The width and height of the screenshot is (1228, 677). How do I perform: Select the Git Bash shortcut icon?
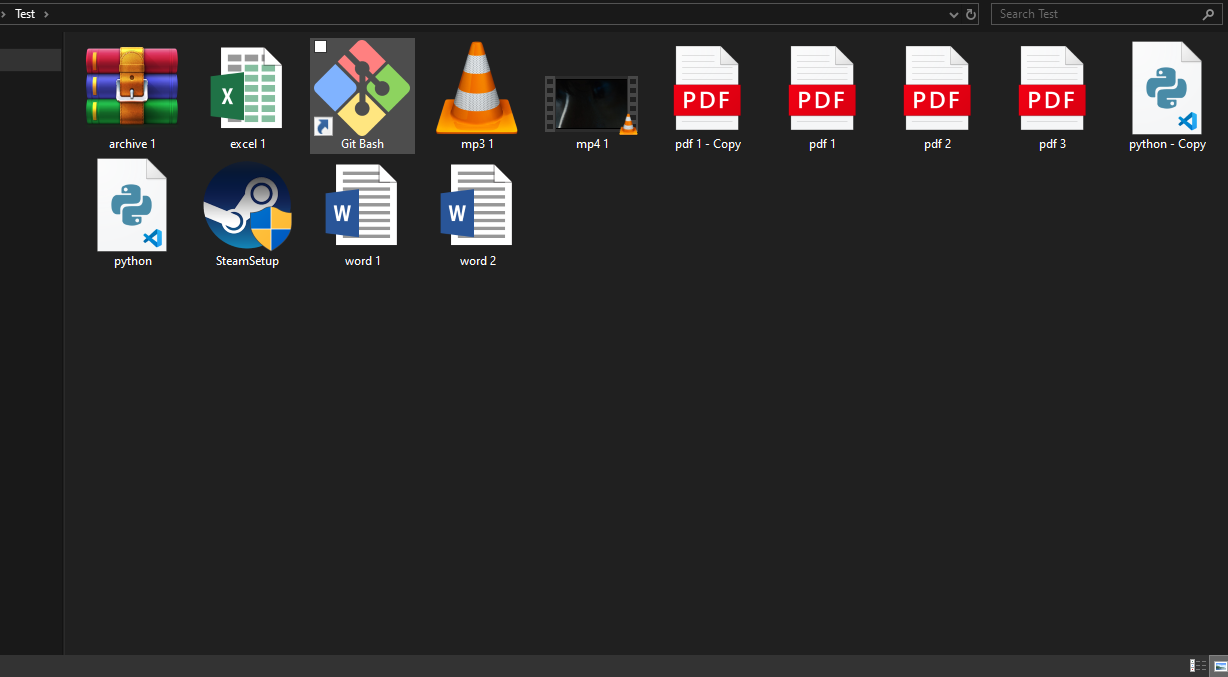362,87
